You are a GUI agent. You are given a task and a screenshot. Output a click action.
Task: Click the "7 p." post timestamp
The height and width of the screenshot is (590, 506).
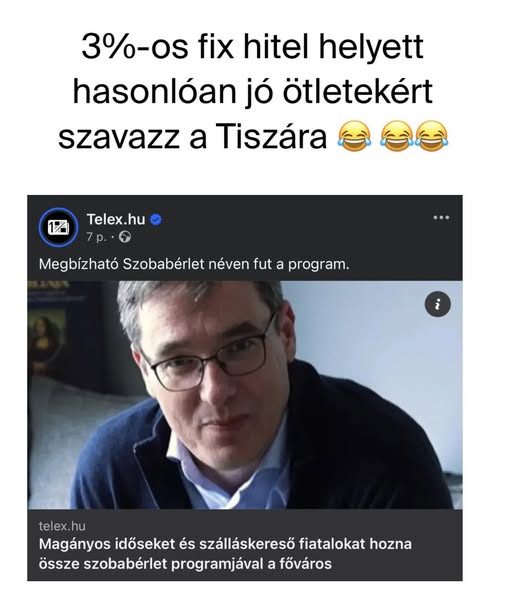pyautogui.click(x=96, y=237)
